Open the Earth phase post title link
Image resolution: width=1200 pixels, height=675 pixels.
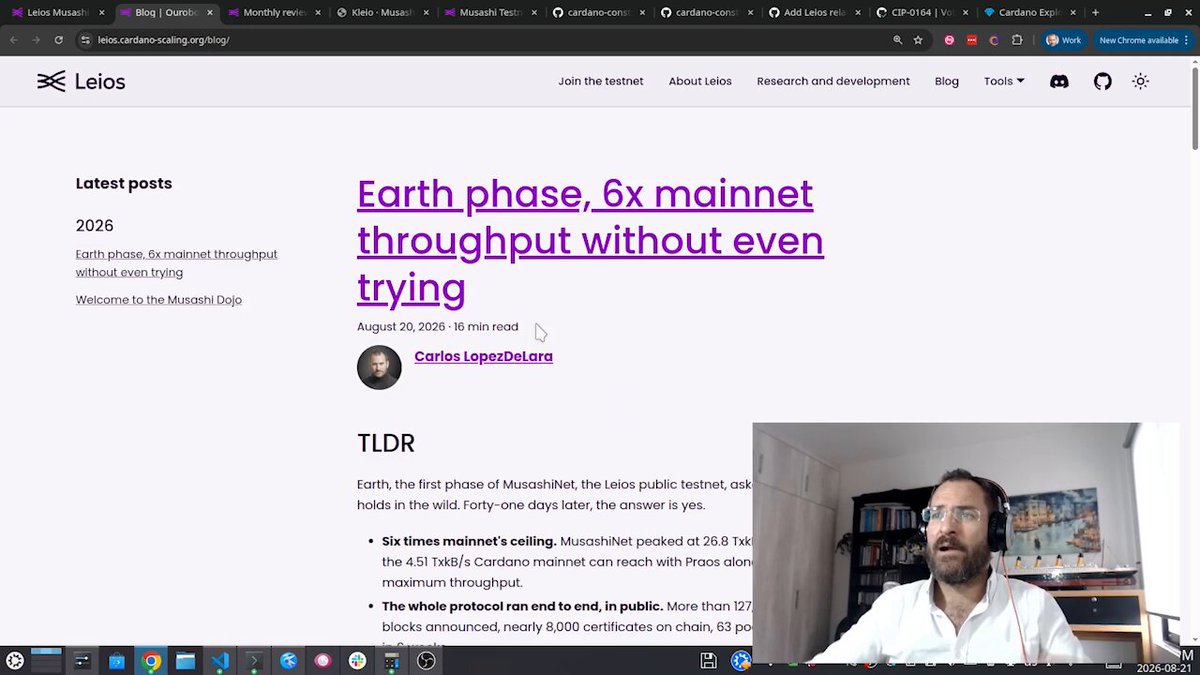pos(590,240)
